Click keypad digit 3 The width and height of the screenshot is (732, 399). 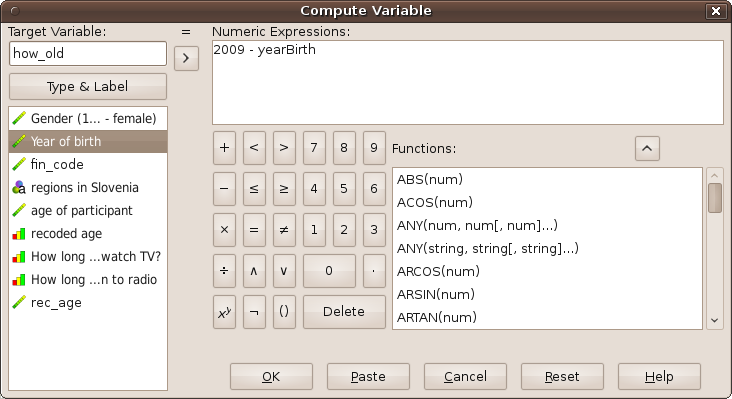[x=374, y=230]
